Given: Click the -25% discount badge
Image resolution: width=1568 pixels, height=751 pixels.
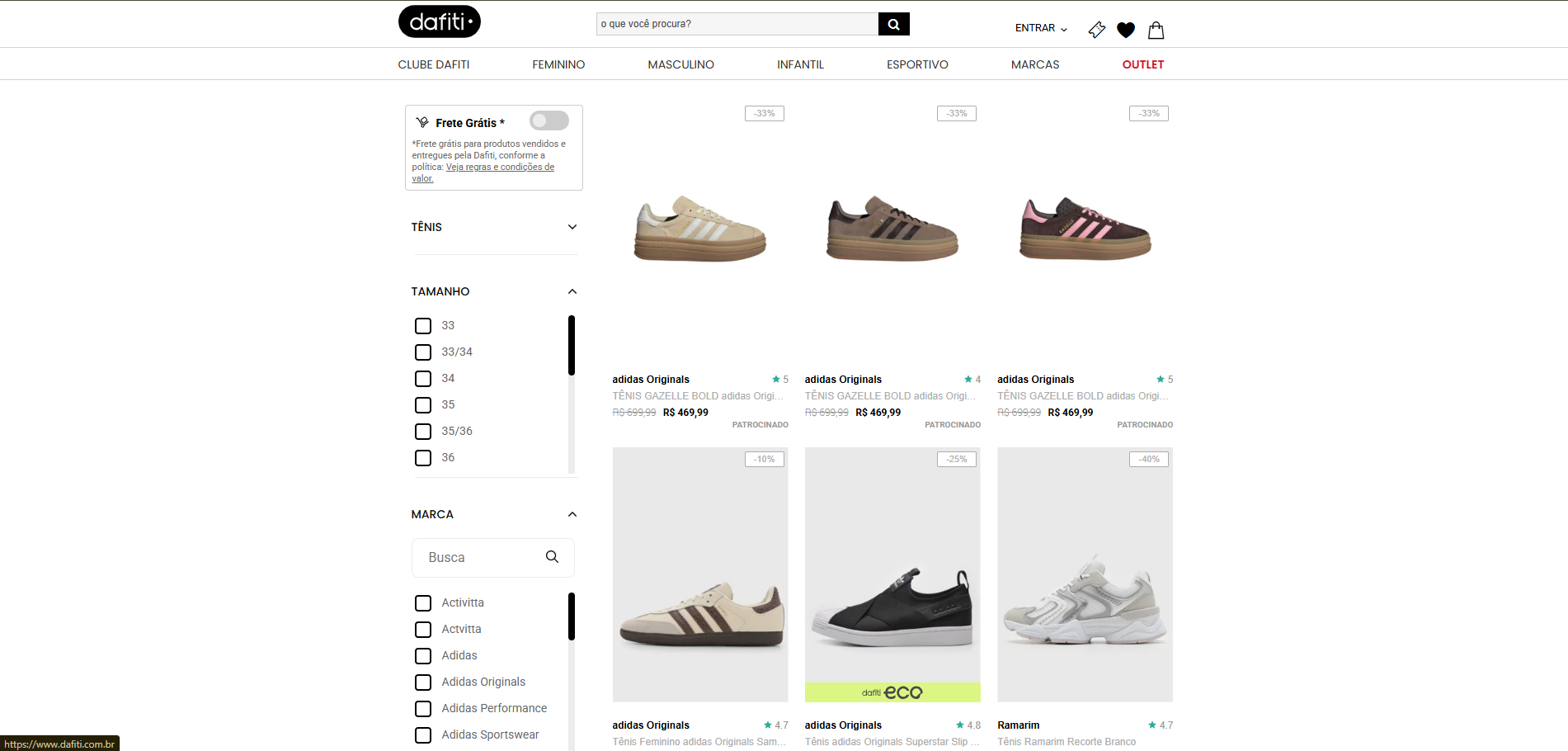Looking at the screenshot, I should click(957, 459).
